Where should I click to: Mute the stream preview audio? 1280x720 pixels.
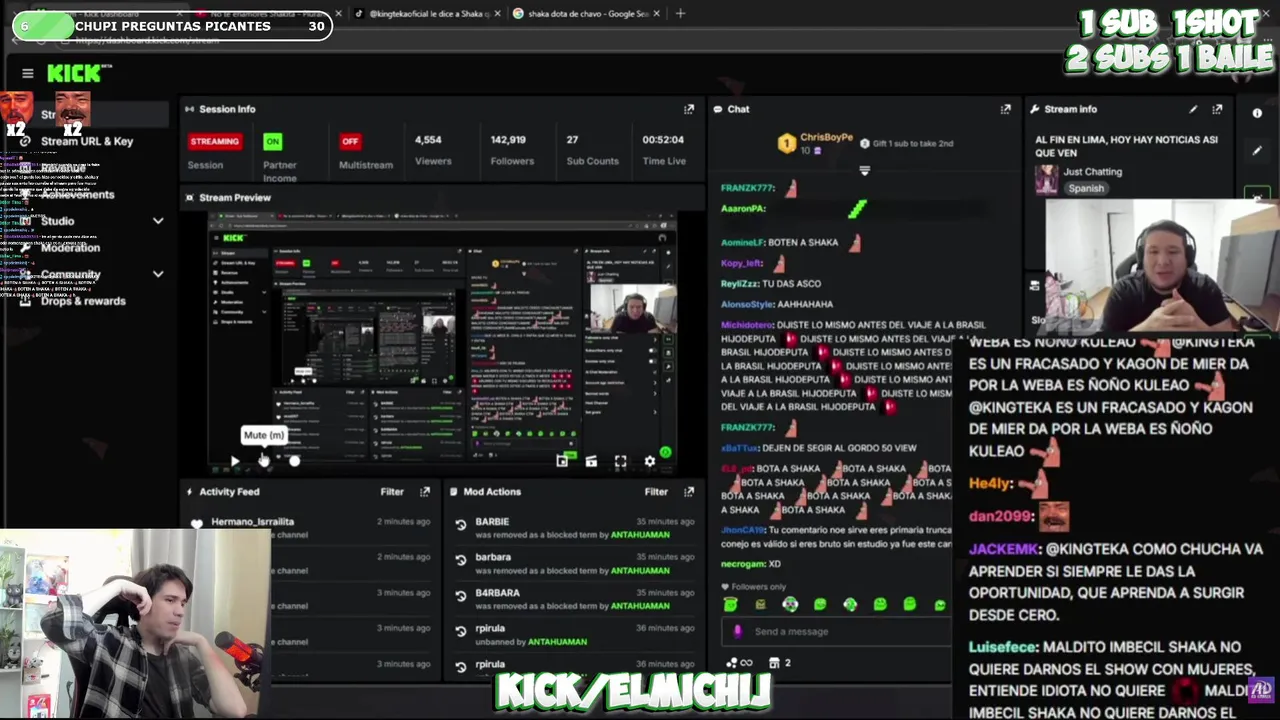263,461
